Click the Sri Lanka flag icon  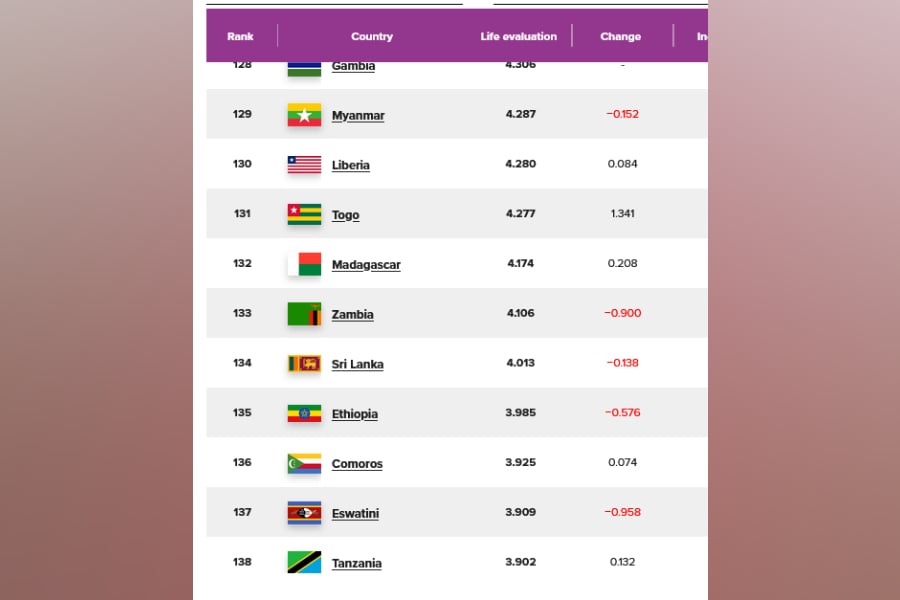point(304,364)
